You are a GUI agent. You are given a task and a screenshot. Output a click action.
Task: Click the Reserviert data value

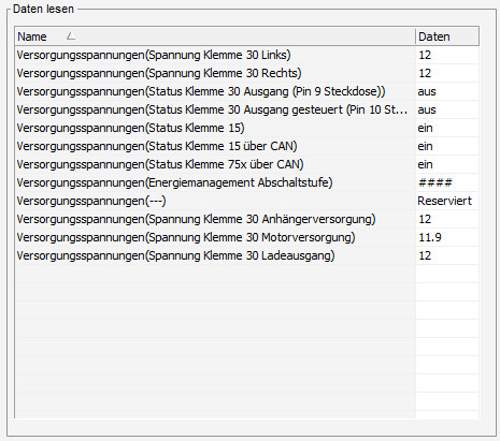click(445, 201)
